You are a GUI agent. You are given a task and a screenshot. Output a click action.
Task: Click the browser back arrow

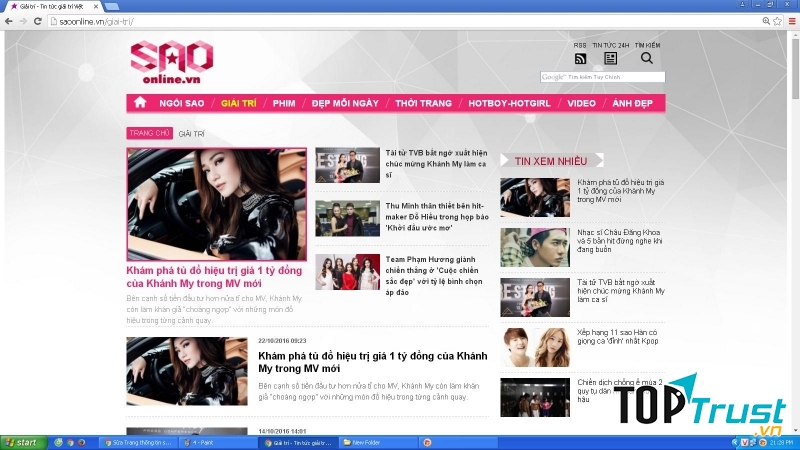(9, 21)
